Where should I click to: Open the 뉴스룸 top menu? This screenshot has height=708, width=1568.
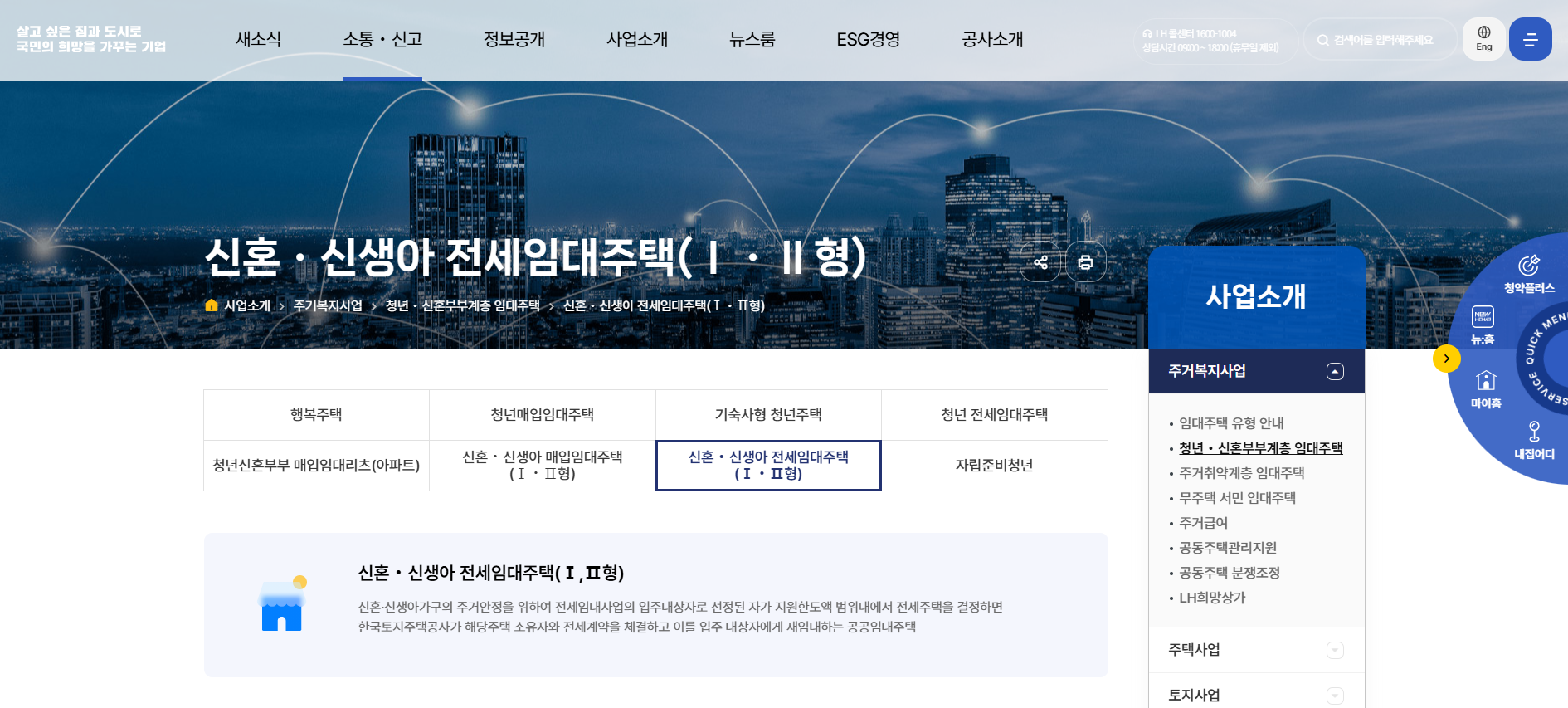752,39
